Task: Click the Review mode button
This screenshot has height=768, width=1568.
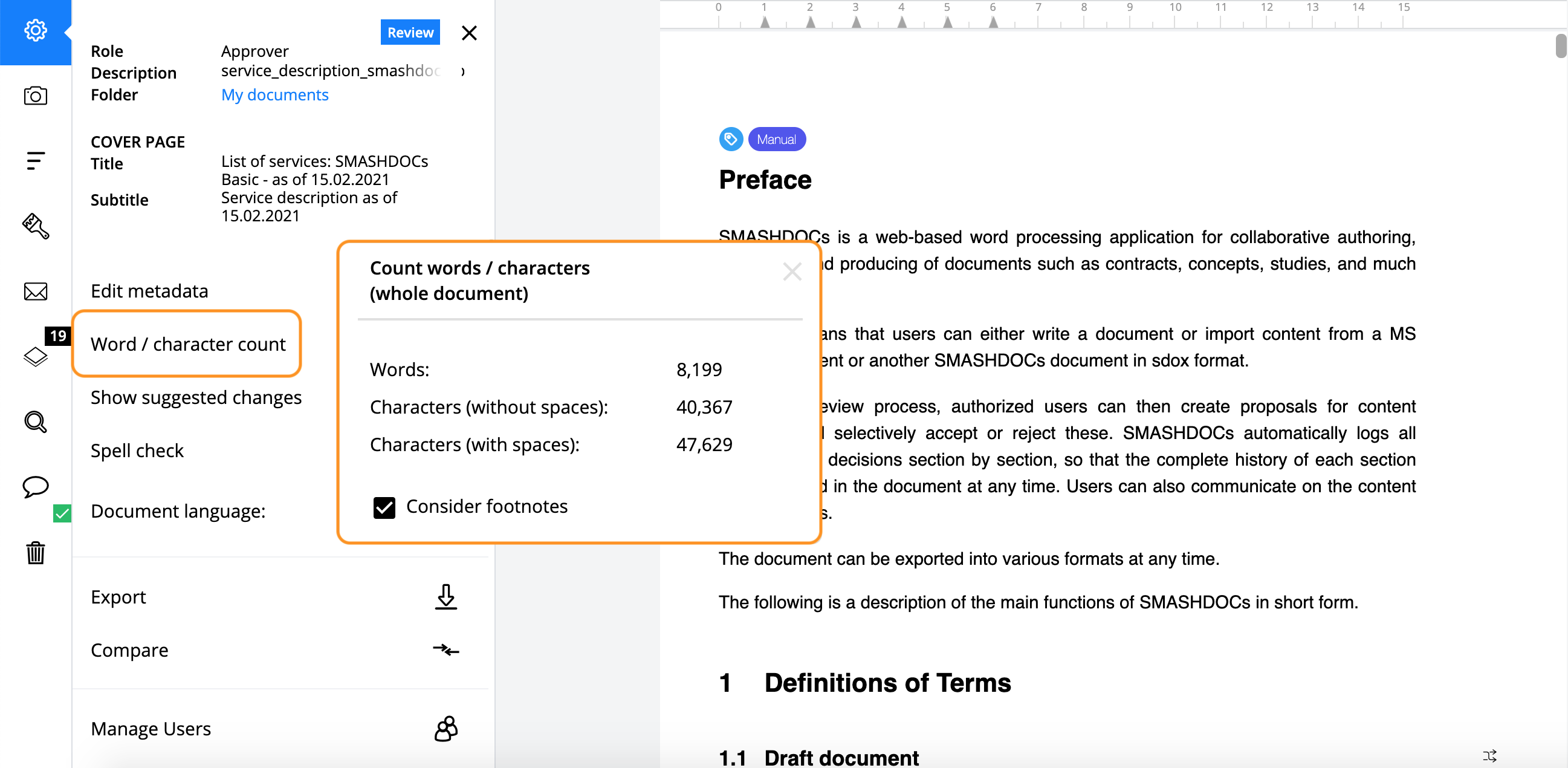Action: click(x=410, y=32)
